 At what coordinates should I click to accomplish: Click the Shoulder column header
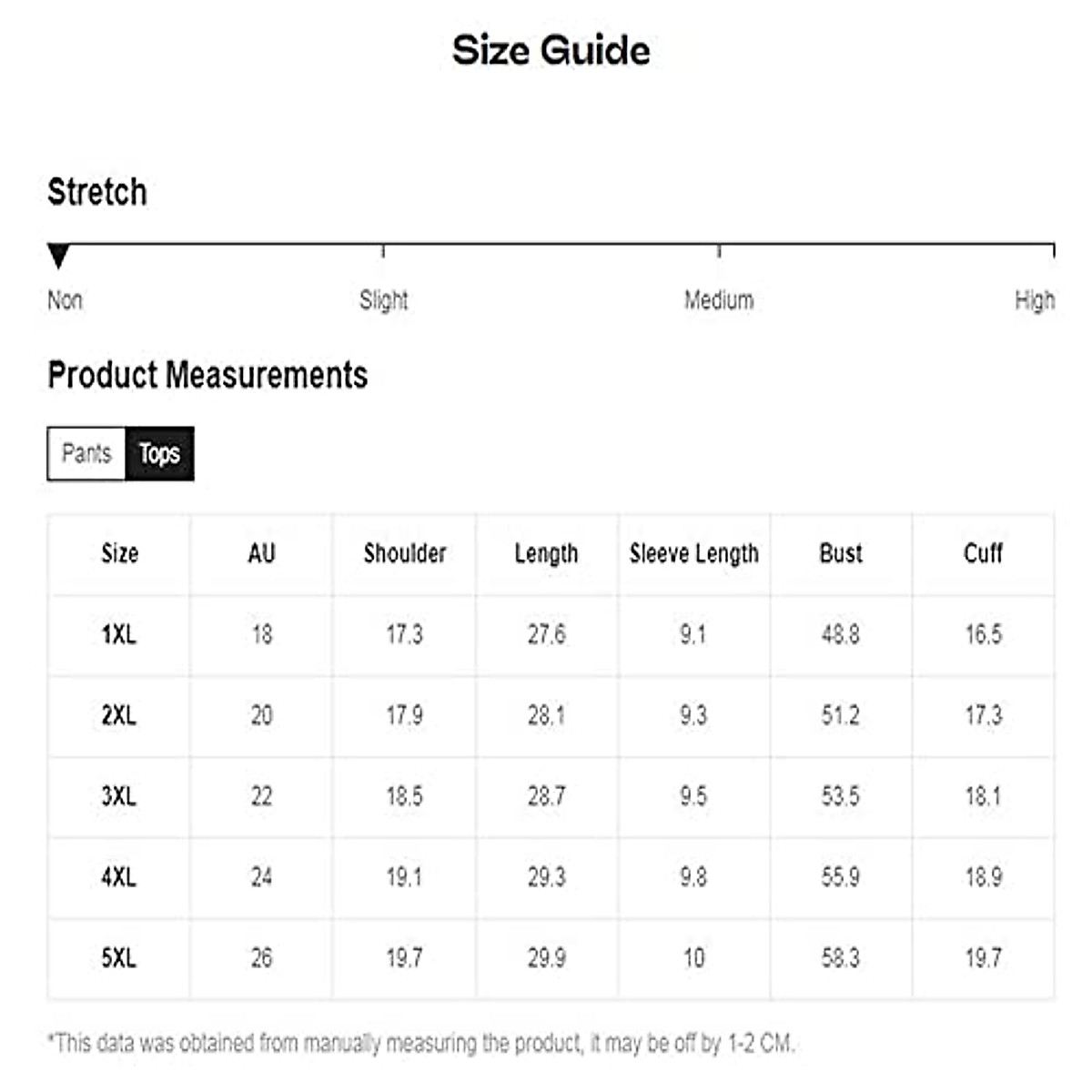(405, 553)
